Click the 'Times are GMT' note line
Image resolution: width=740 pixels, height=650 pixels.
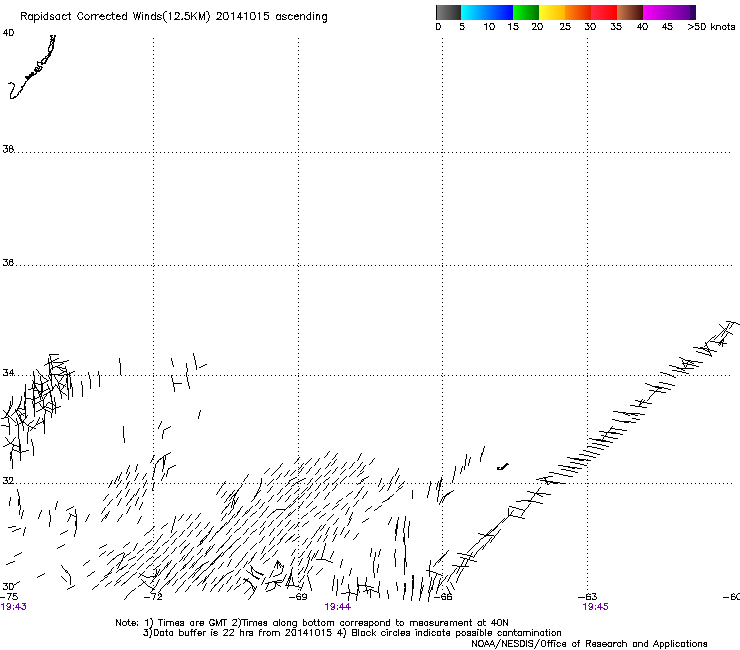click(312, 623)
